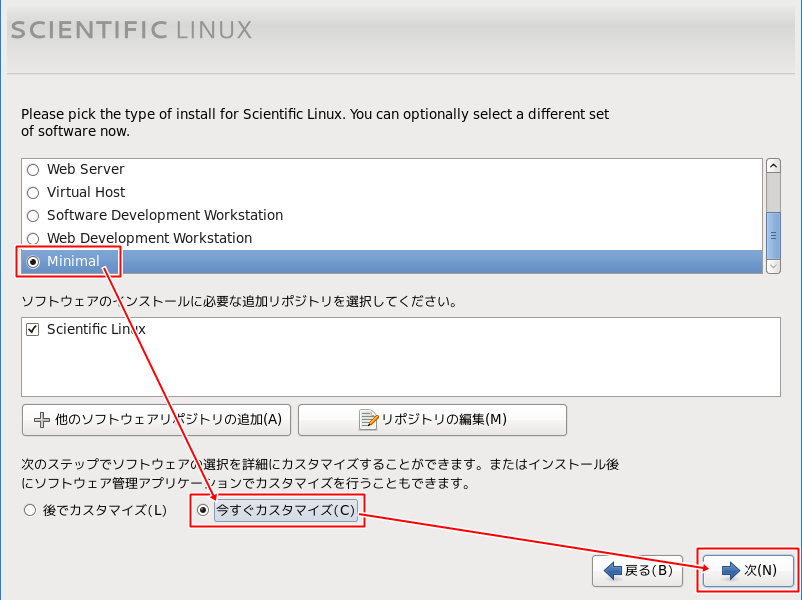The width and height of the screenshot is (802, 600).
Task: Click the Web Development Workstation label
Action: pos(149,238)
